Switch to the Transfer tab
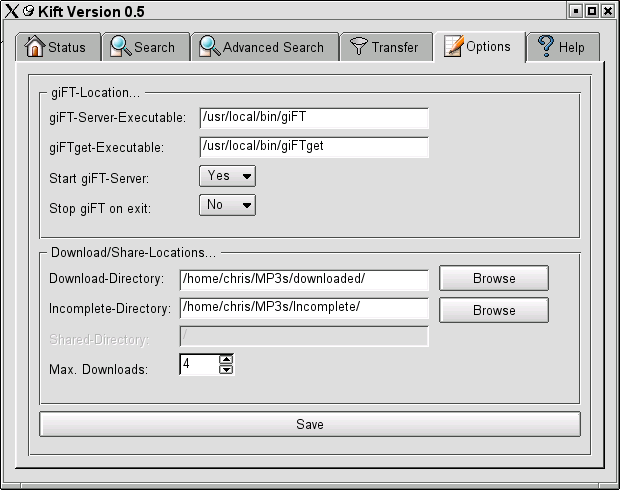This screenshot has width=620, height=490. point(385,47)
